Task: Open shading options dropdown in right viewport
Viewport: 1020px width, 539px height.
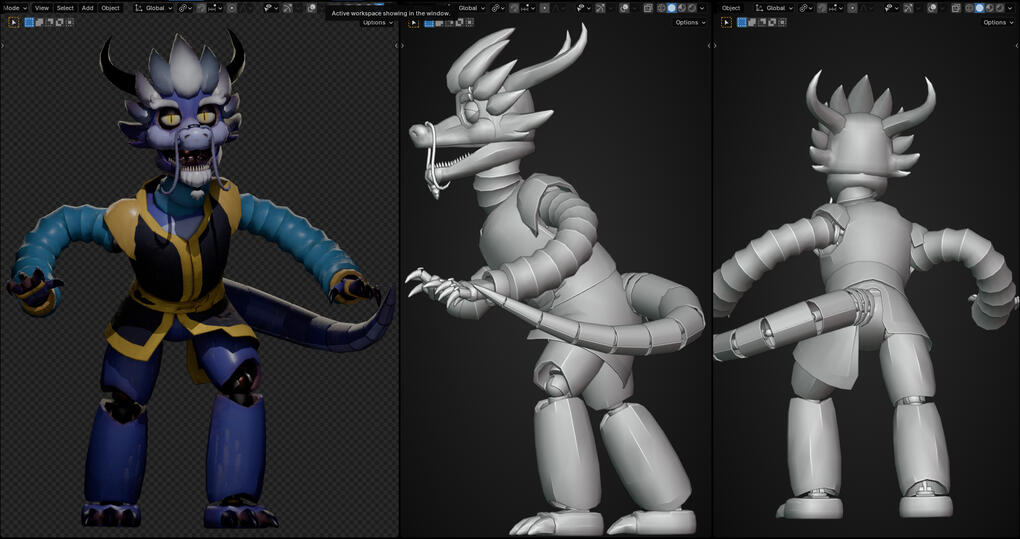Action: tap(1010, 8)
